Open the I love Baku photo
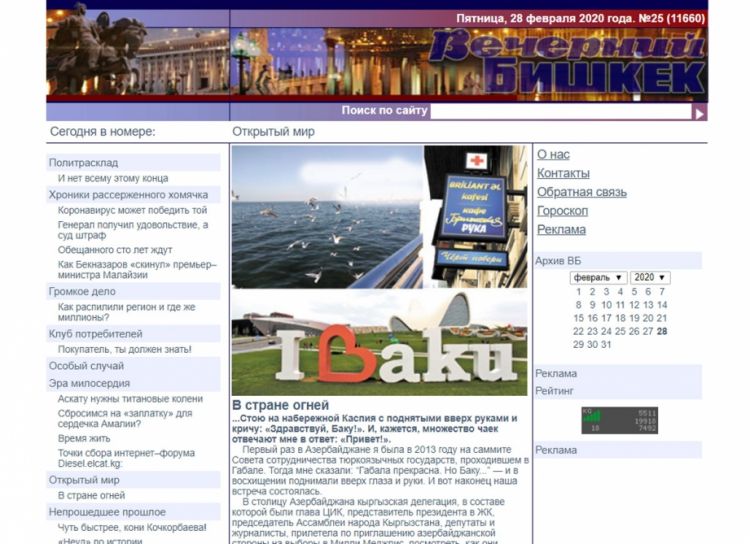This screenshot has height=544, width=750. (x=379, y=345)
